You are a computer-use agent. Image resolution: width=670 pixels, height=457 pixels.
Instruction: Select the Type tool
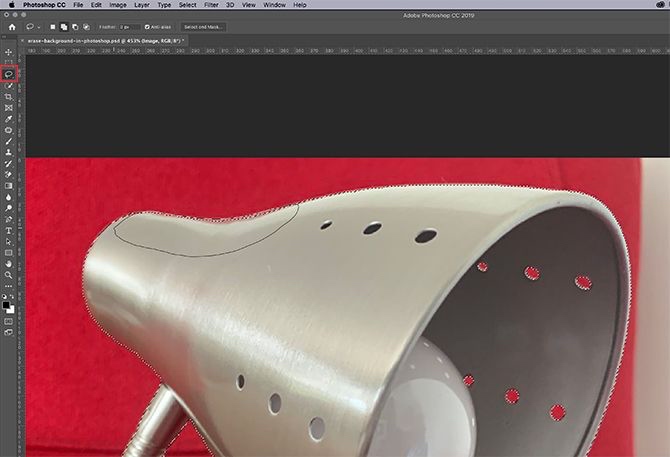click(9, 229)
